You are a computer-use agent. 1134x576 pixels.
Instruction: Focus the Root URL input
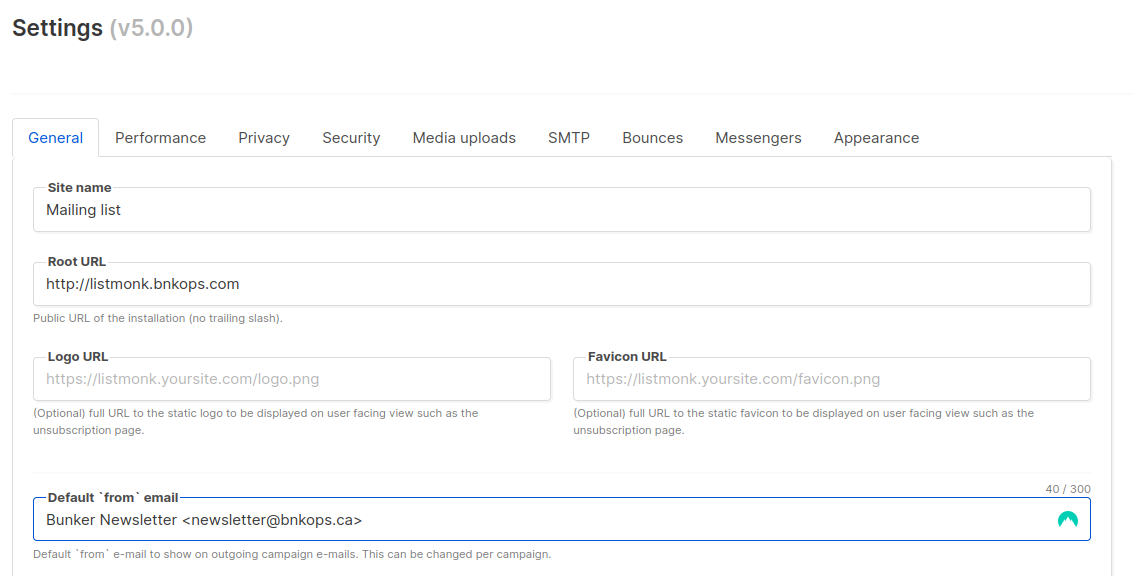tap(562, 284)
